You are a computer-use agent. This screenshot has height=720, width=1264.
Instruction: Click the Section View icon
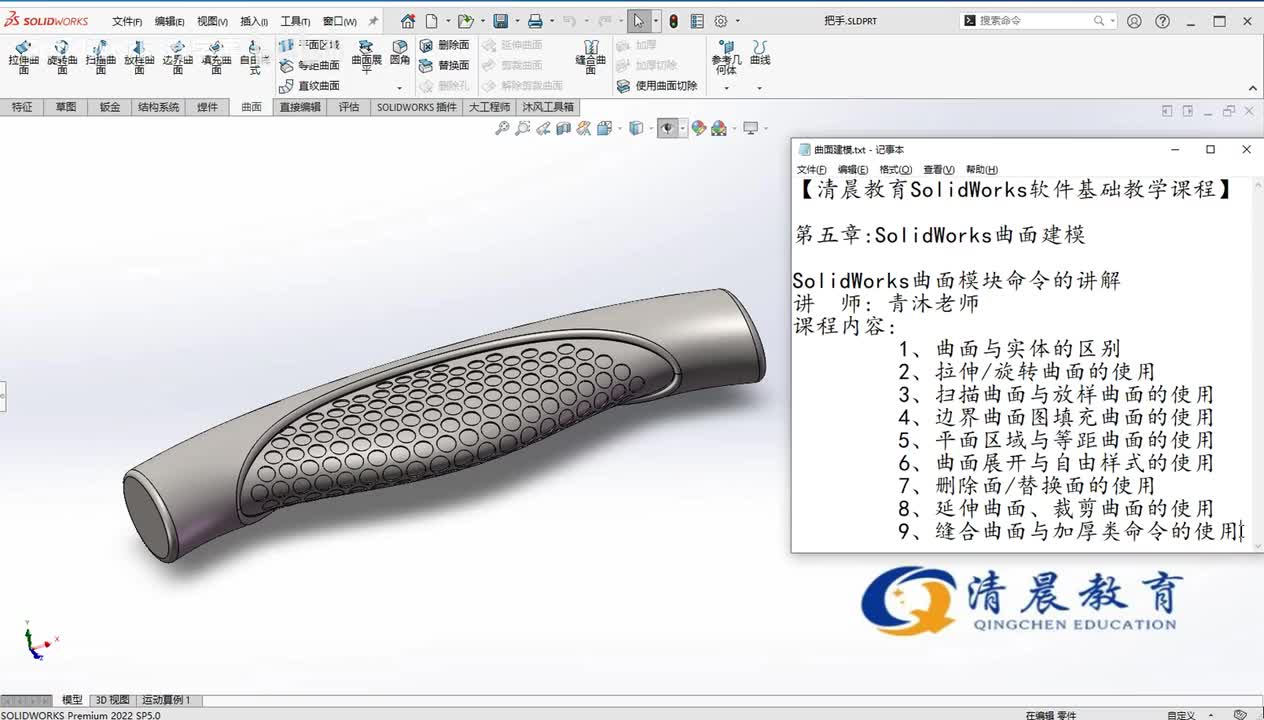pos(564,128)
